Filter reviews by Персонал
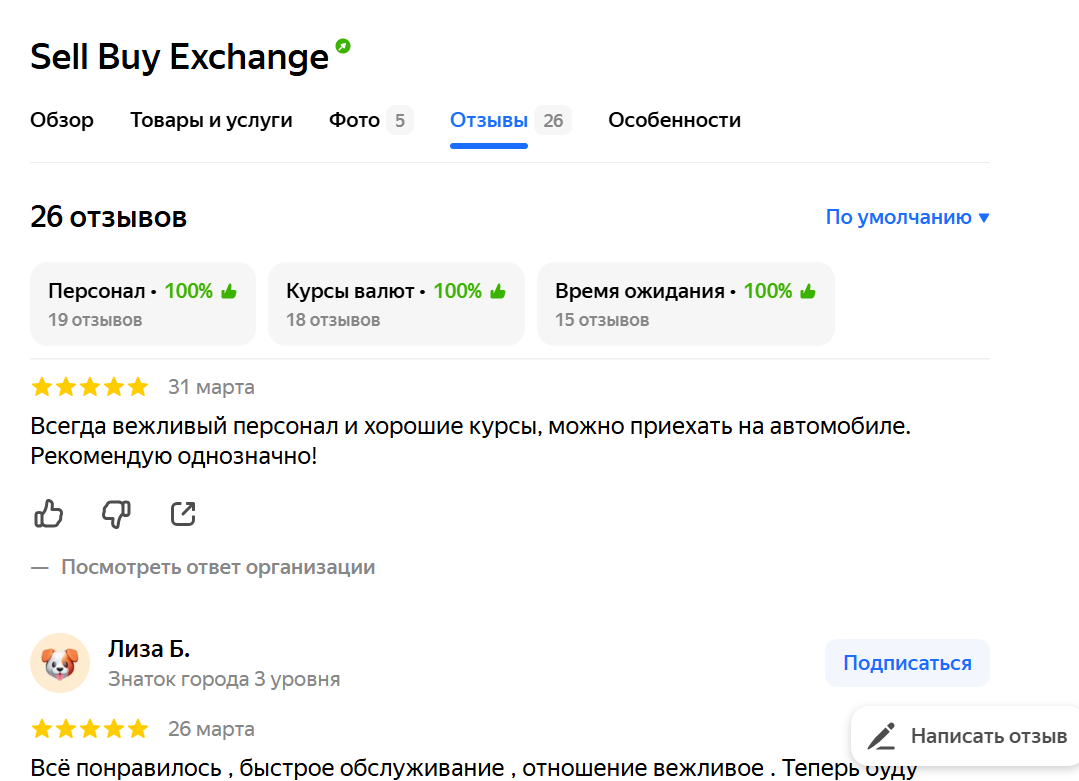 (x=143, y=303)
